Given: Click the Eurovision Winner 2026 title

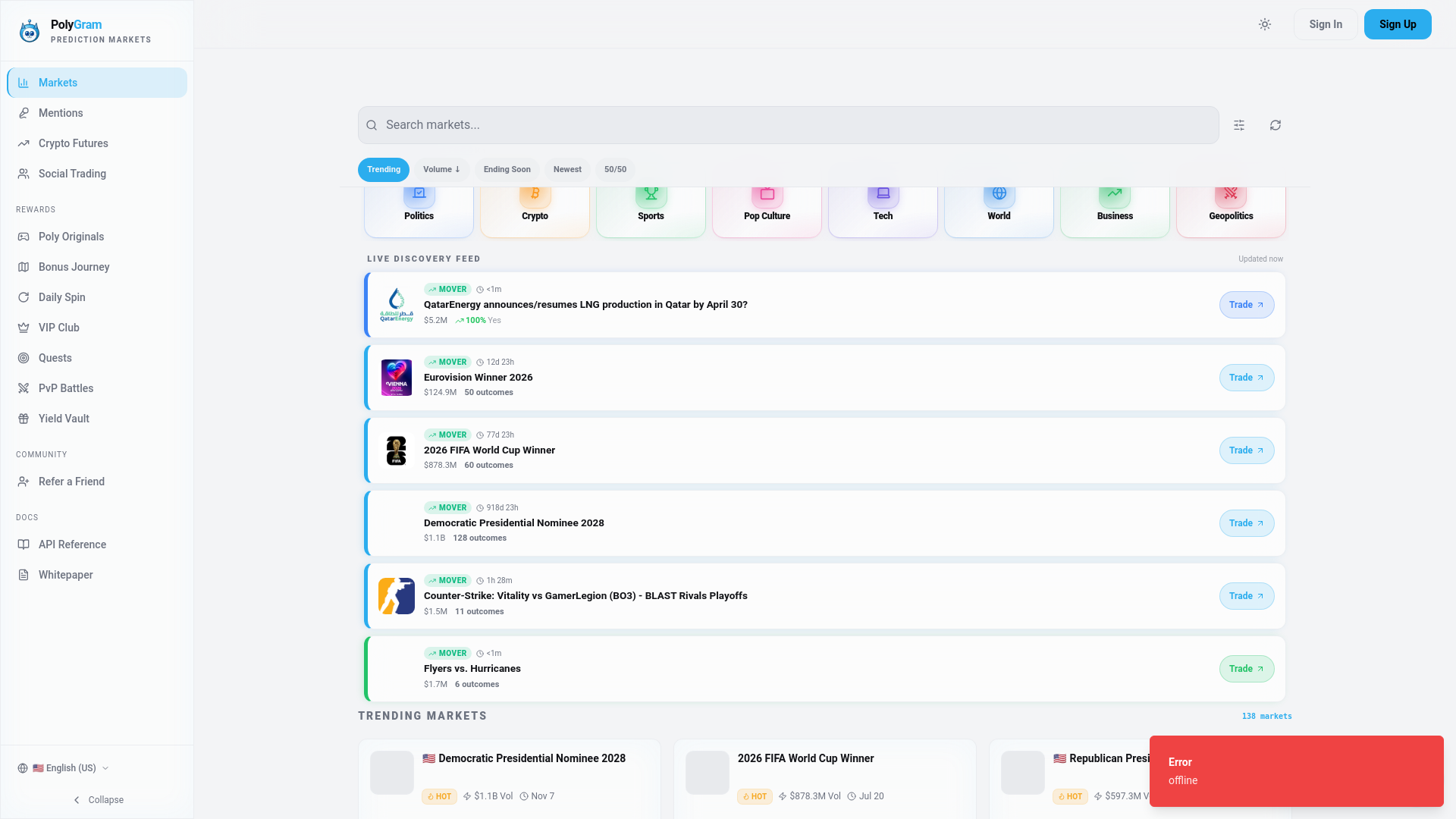Looking at the screenshot, I should [x=479, y=378].
